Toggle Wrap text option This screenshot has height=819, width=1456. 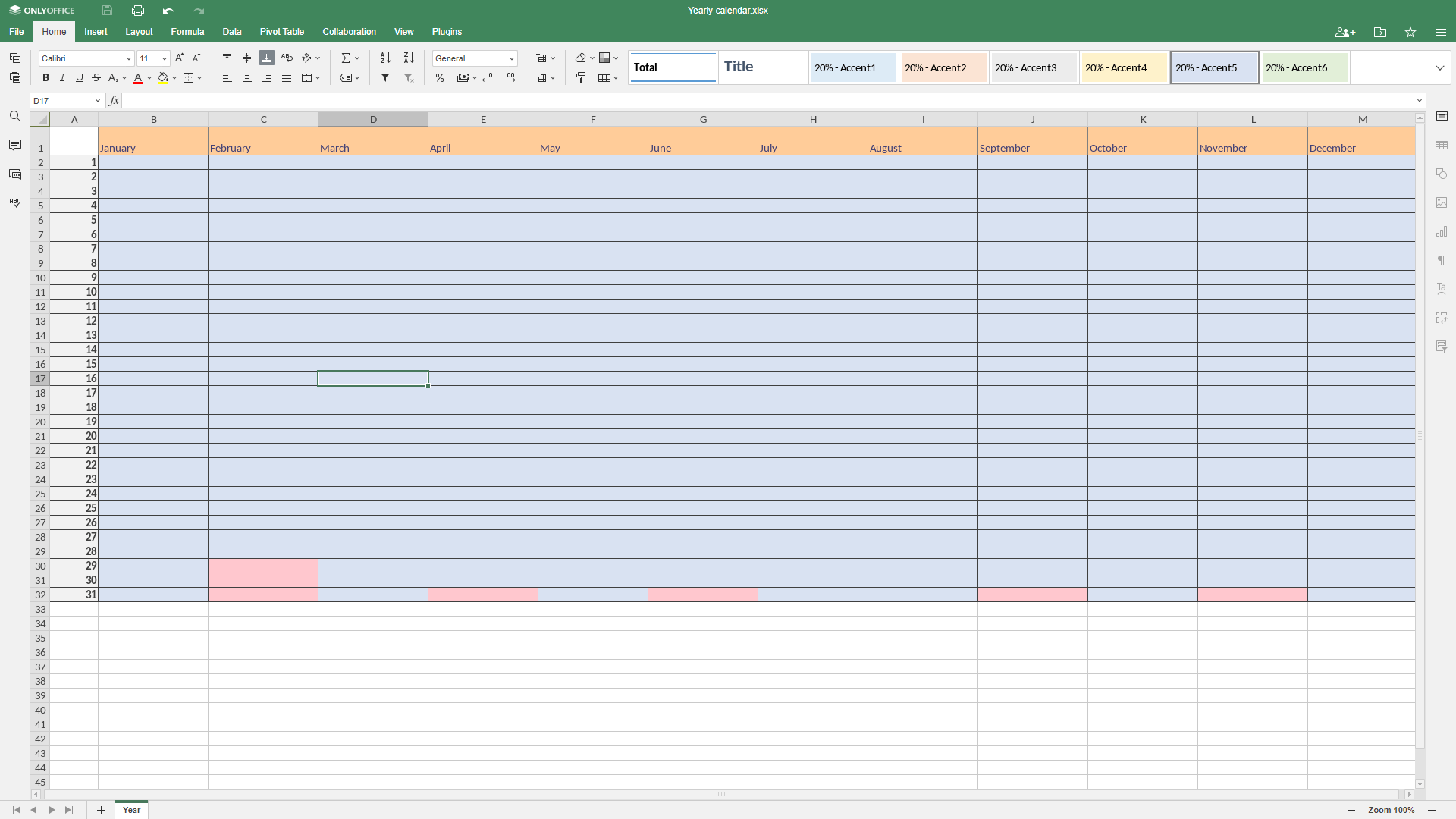pyautogui.click(x=287, y=58)
